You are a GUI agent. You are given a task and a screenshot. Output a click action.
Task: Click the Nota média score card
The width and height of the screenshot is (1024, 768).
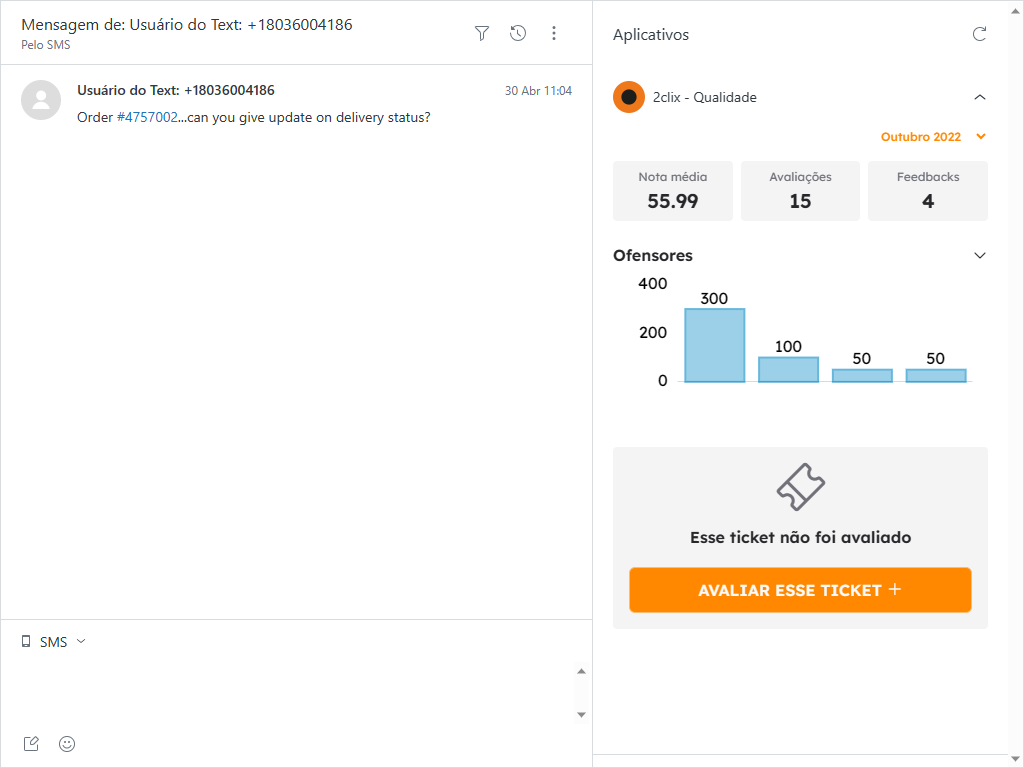point(673,191)
